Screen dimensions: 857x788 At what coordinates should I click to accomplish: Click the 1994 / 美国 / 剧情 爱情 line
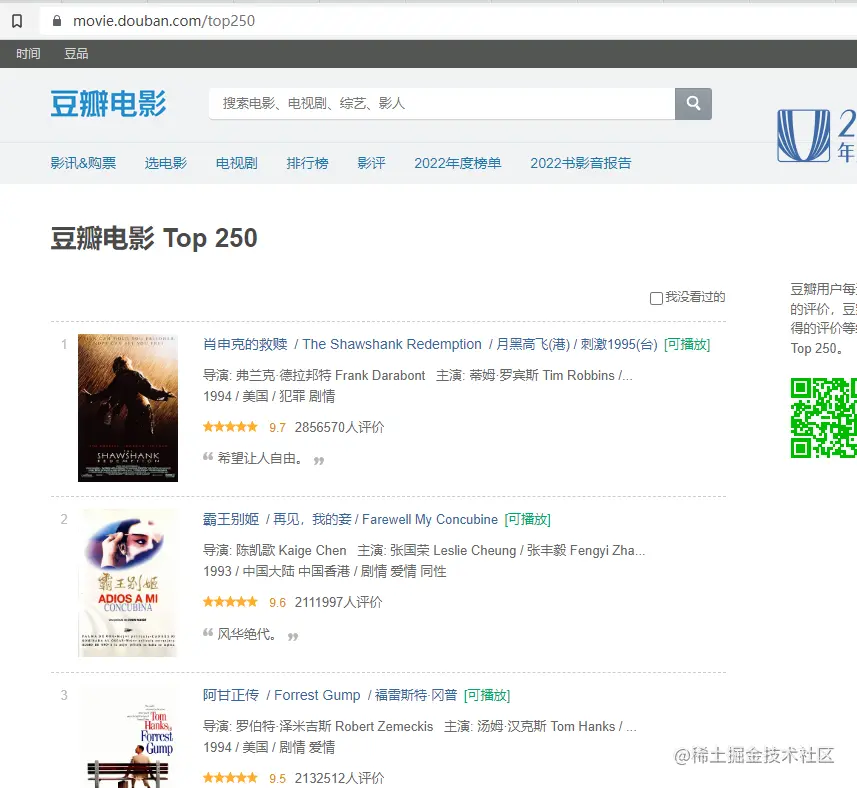(x=269, y=747)
